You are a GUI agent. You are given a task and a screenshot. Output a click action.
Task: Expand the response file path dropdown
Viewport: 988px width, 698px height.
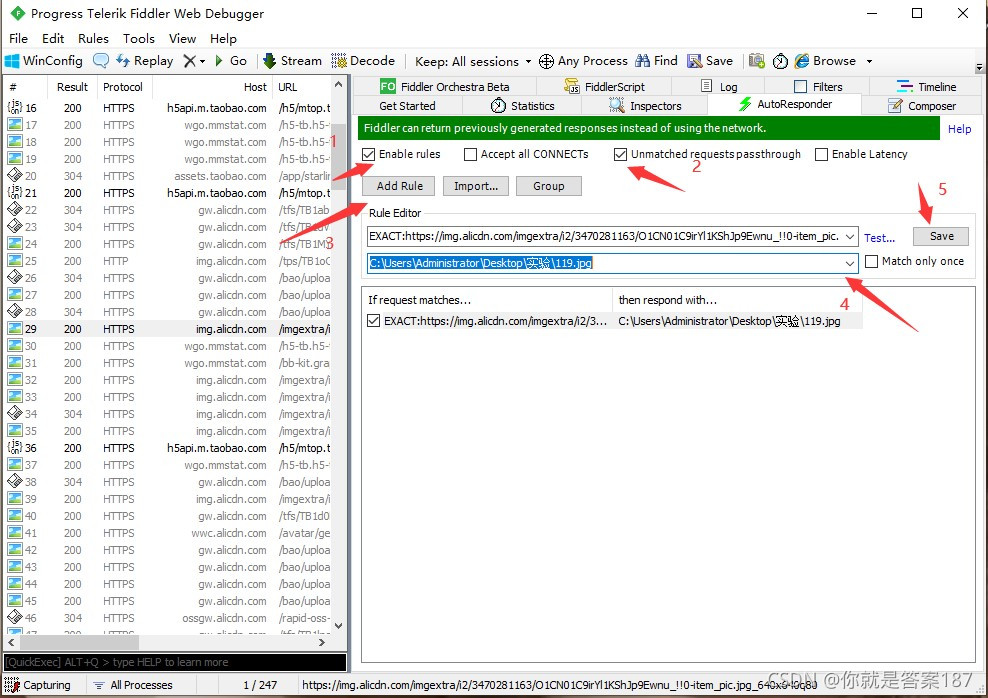[850, 263]
